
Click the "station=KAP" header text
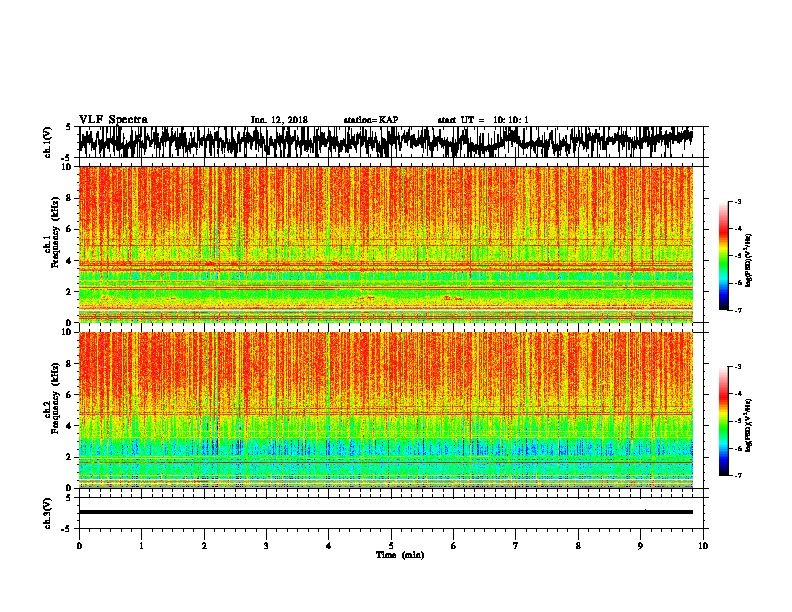tap(371, 120)
